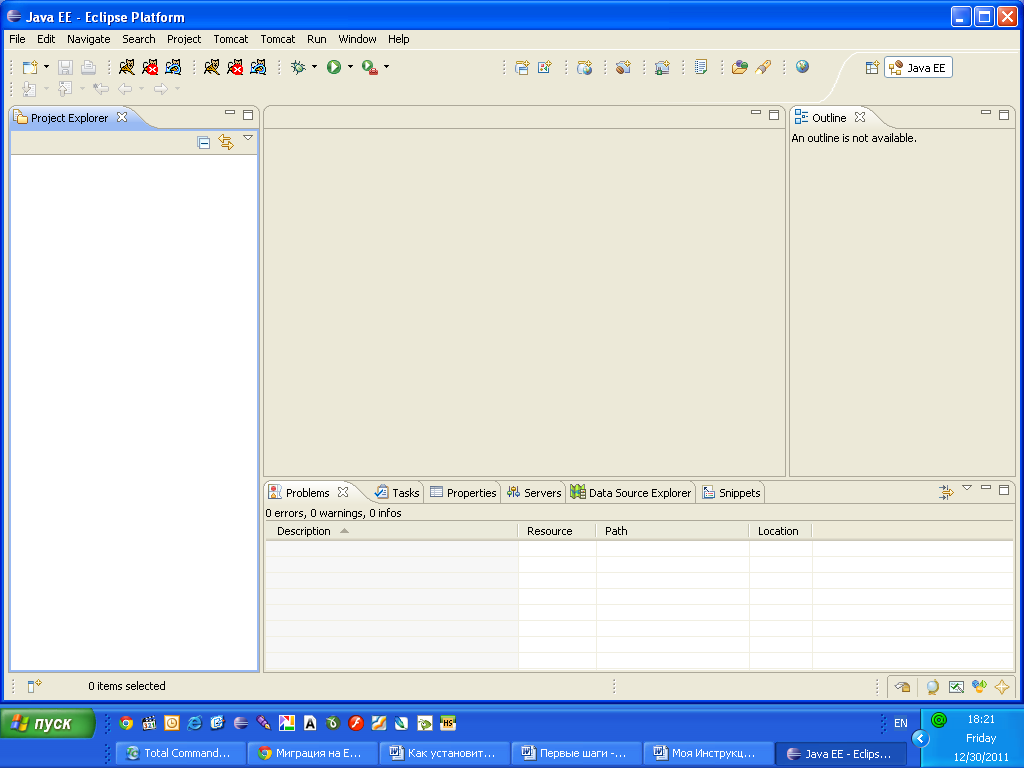The image size is (1024, 768).
Task: Click the Search flashlight icon
Action: (x=763, y=67)
